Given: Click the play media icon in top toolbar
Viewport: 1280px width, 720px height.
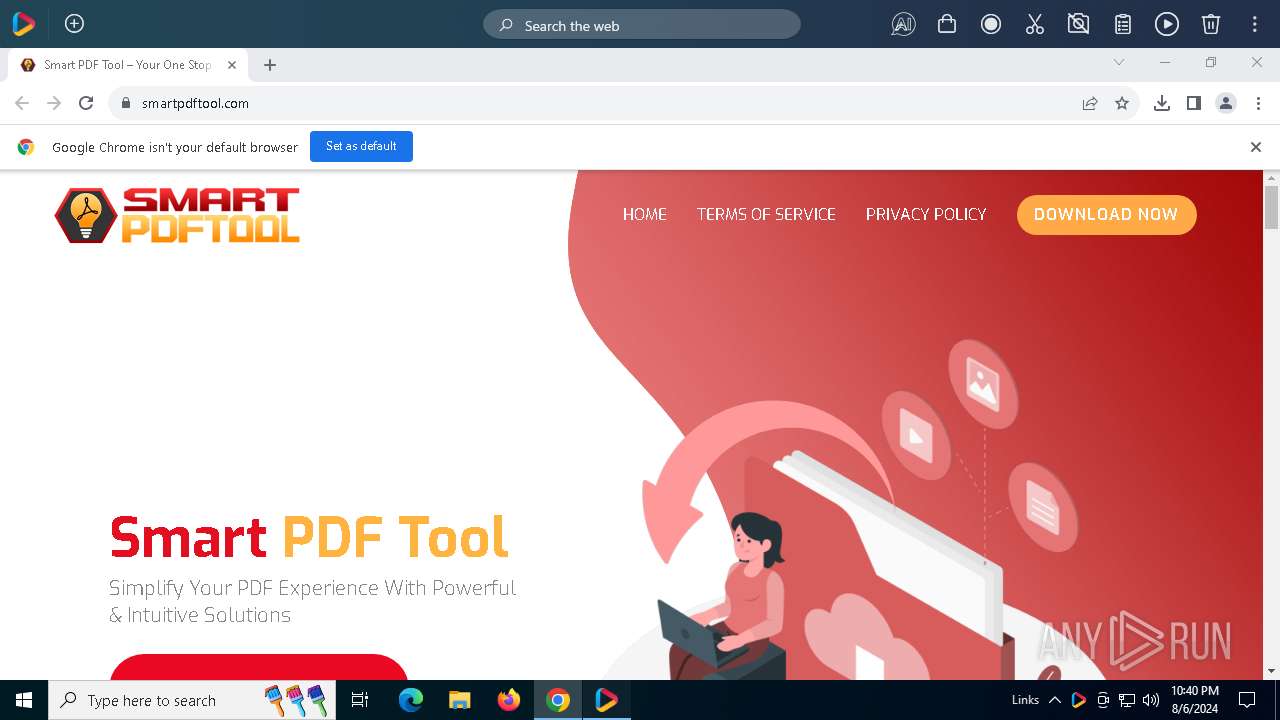Looking at the screenshot, I should 1167,24.
